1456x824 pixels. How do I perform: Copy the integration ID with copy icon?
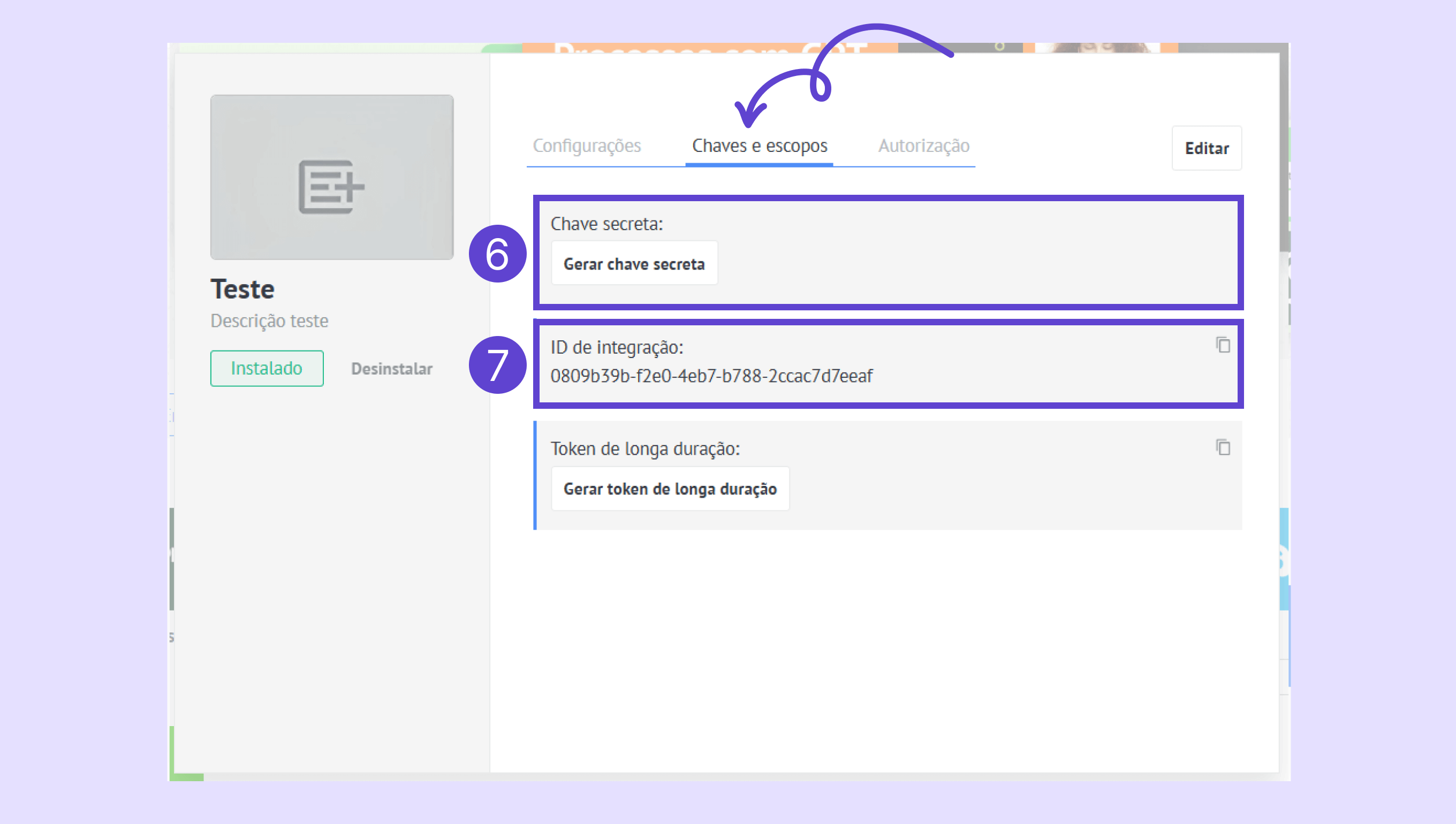click(x=1223, y=345)
